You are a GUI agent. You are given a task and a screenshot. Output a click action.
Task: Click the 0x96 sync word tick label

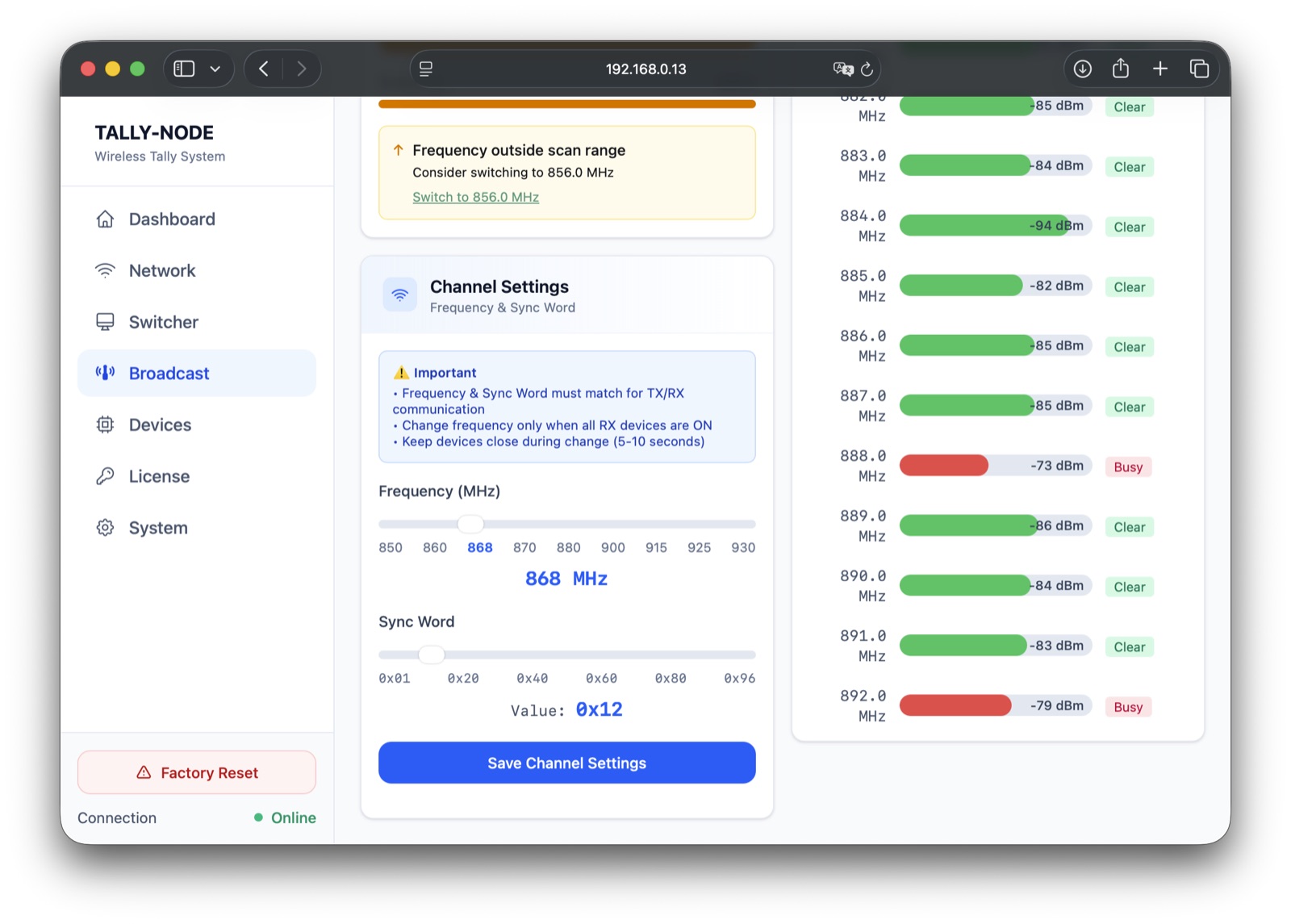coord(740,678)
